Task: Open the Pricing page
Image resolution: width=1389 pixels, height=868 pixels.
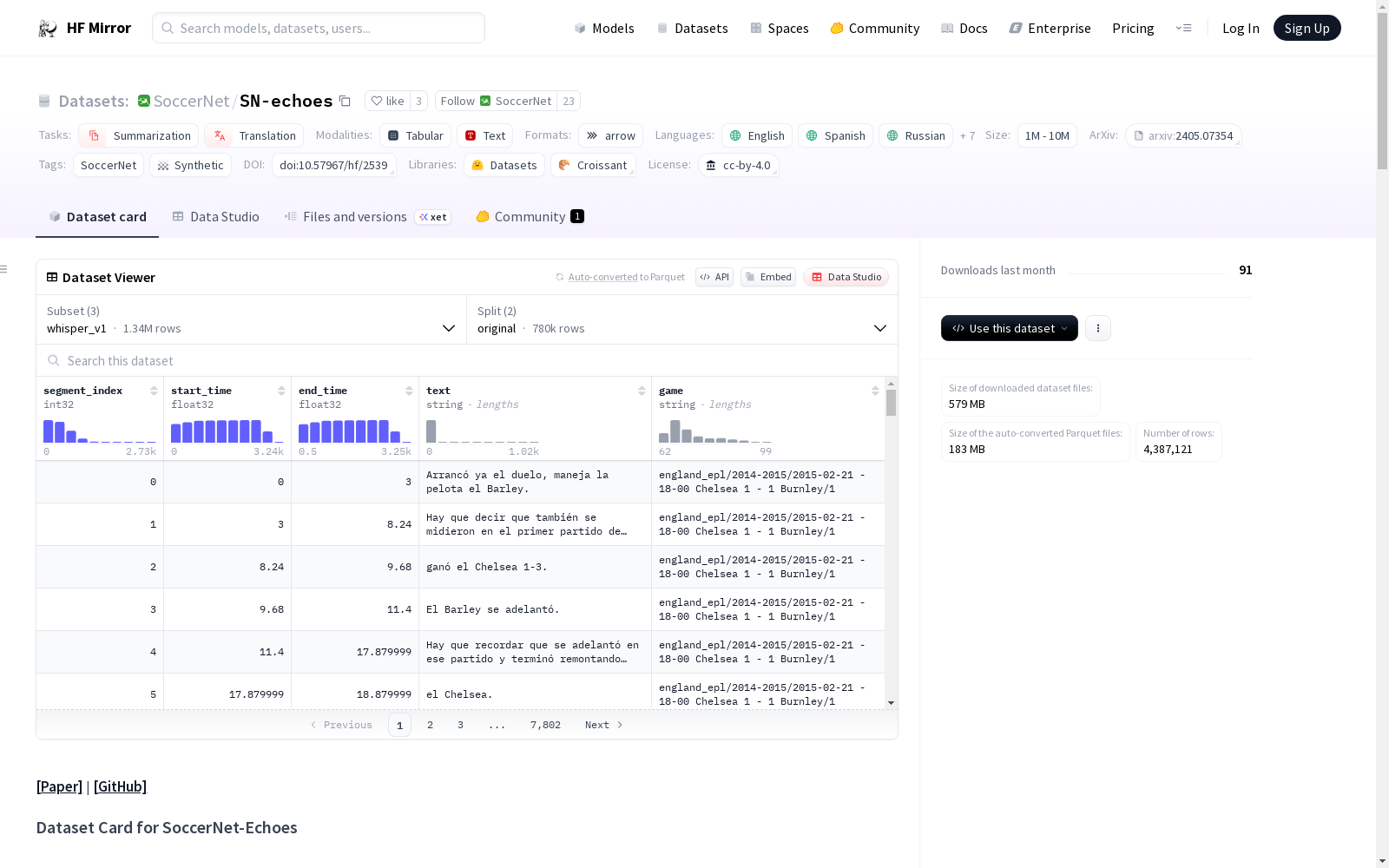Action: [1133, 28]
